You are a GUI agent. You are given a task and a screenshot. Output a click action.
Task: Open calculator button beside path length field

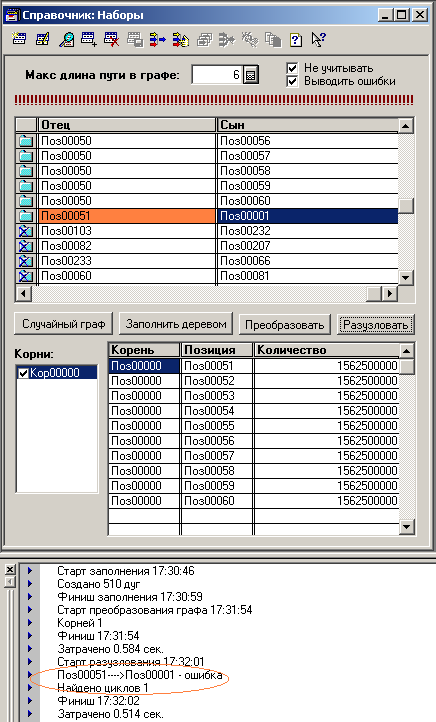[x=250, y=75]
